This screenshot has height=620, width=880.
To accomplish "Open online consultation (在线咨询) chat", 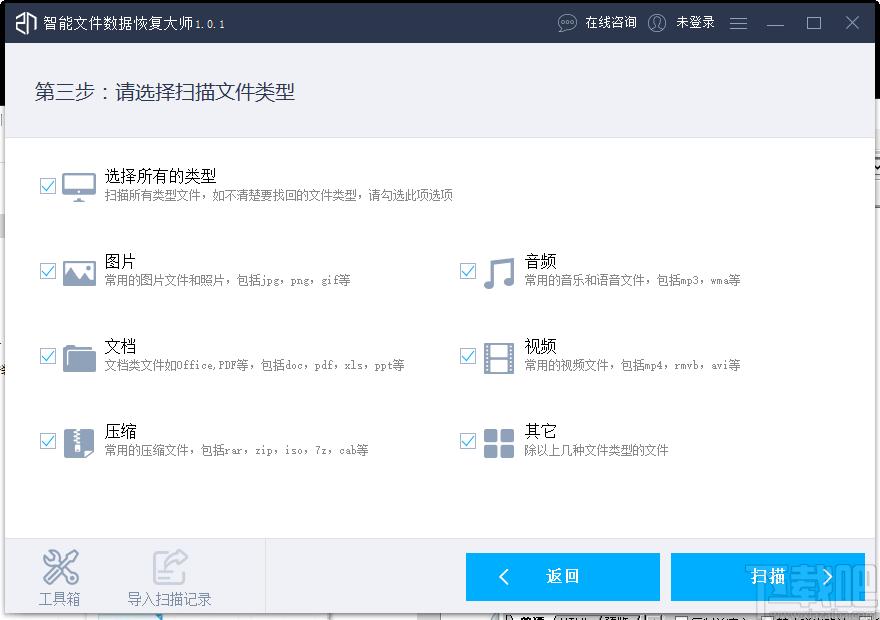I will pos(597,22).
